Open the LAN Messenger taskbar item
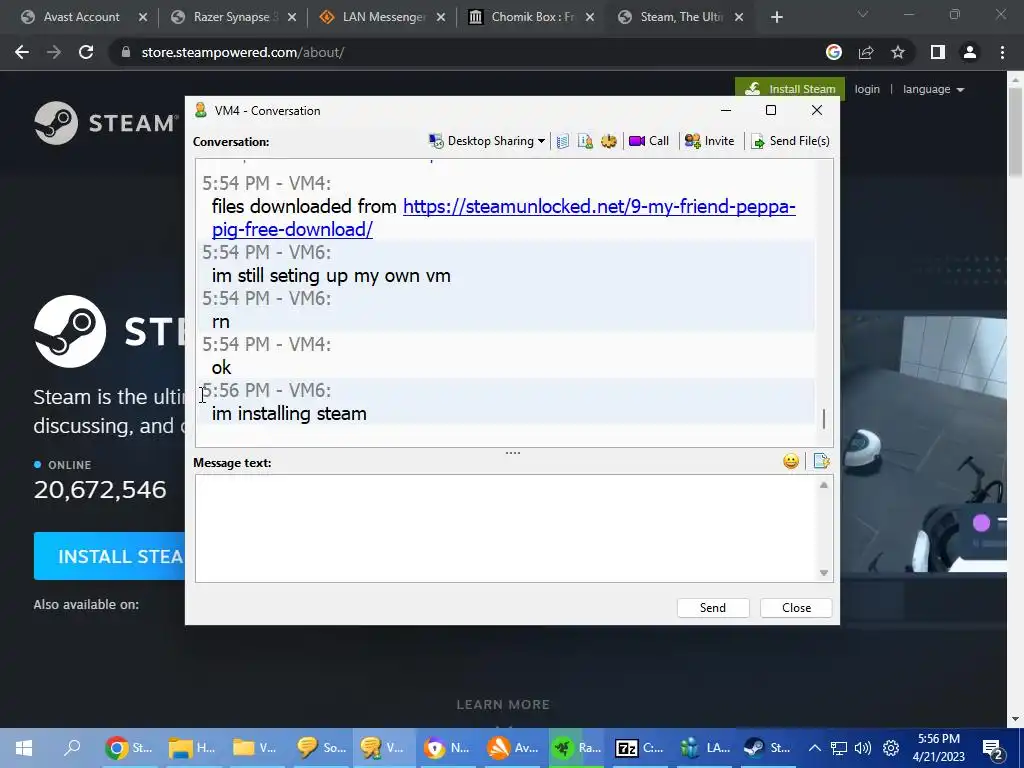Screen dimensions: 1024x768 [x=703, y=748]
